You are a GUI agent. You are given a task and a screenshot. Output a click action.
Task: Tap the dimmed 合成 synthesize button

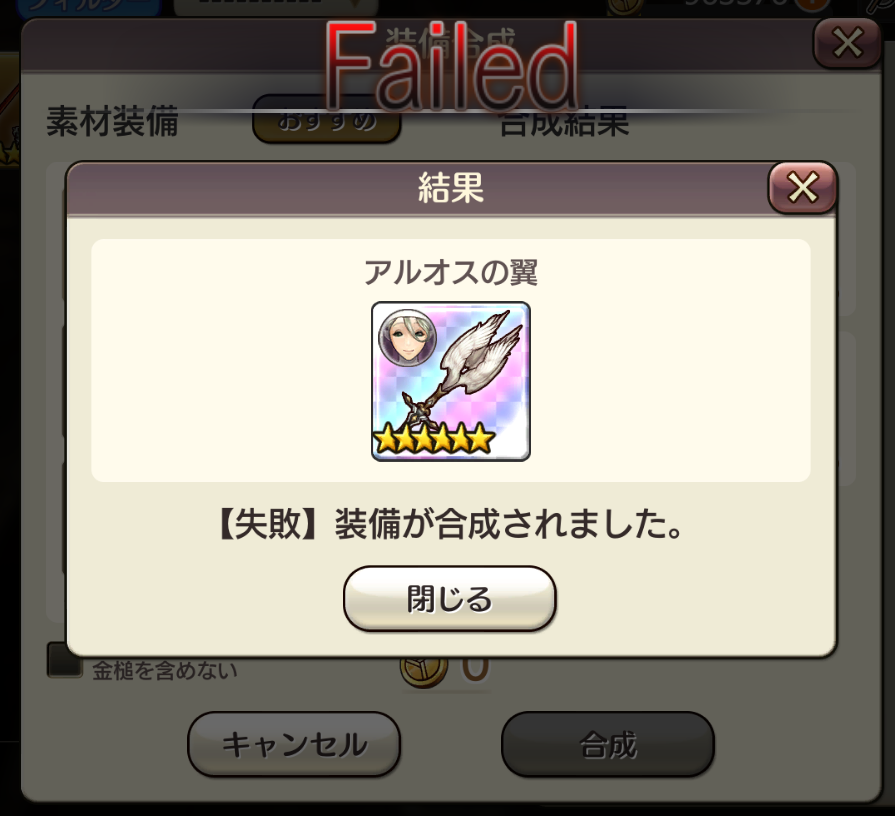(608, 744)
